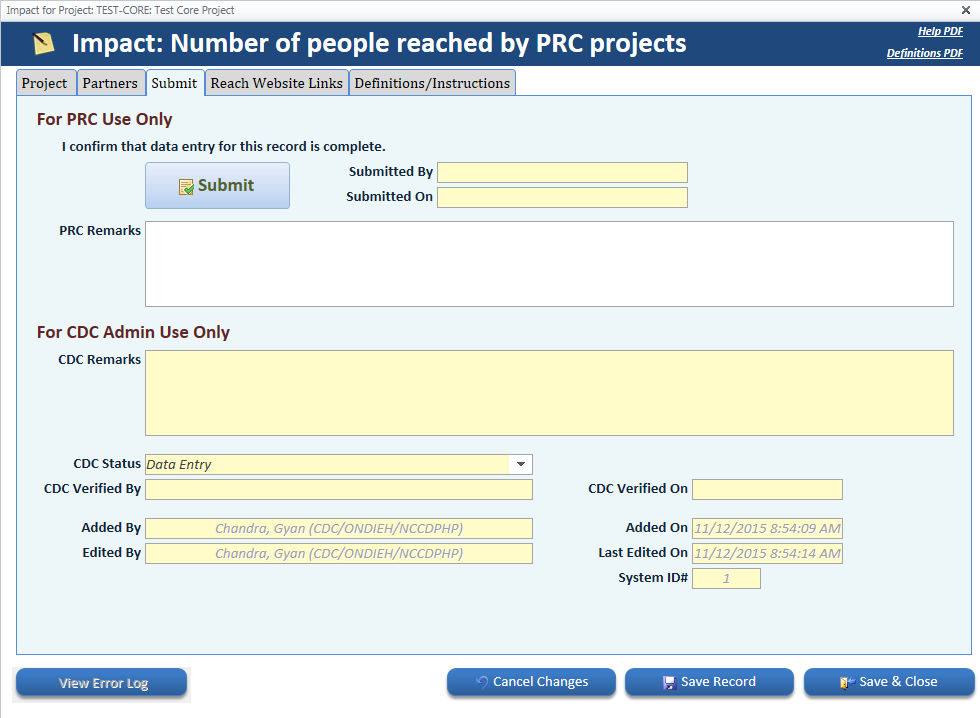
Task: Open the Partners tab
Action: point(110,83)
